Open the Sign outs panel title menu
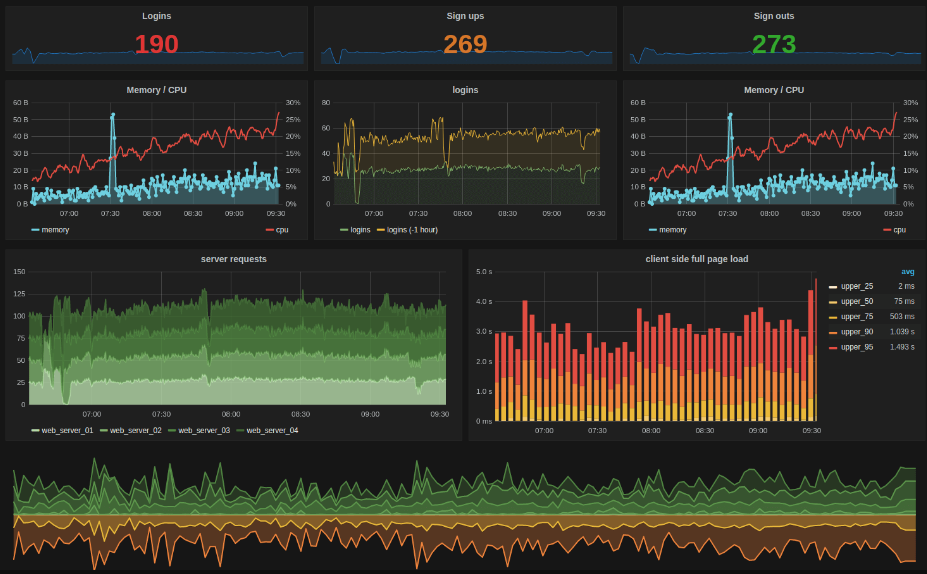 coord(773,16)
